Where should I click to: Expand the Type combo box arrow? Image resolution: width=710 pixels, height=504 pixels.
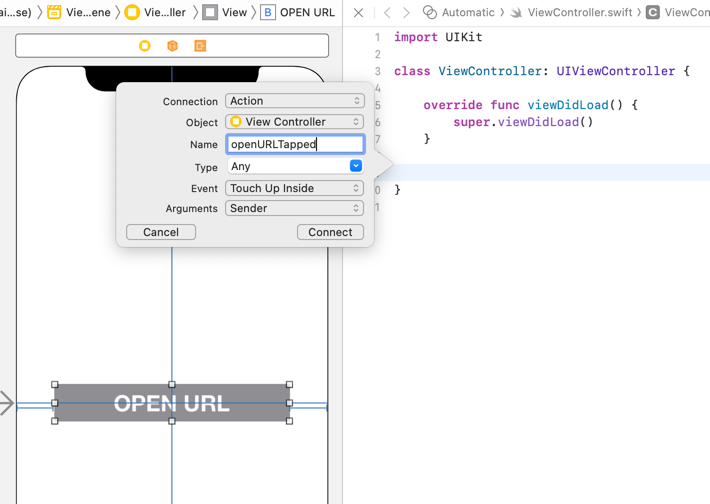click(356, 166)
